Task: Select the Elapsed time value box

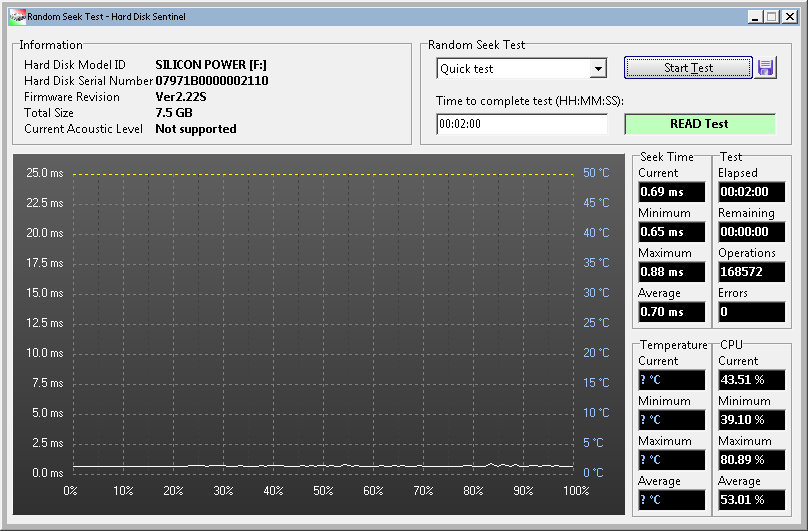Action: click(751, 192)
